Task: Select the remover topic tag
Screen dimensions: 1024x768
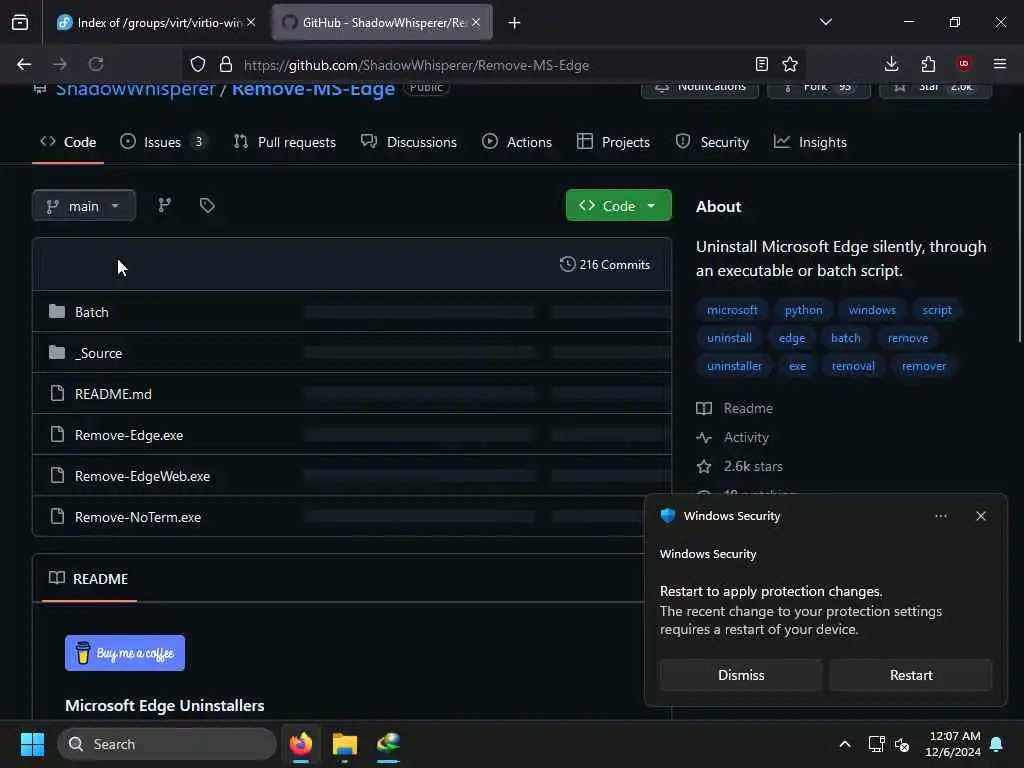Action: pyautogui.click(x=923, y=366)
